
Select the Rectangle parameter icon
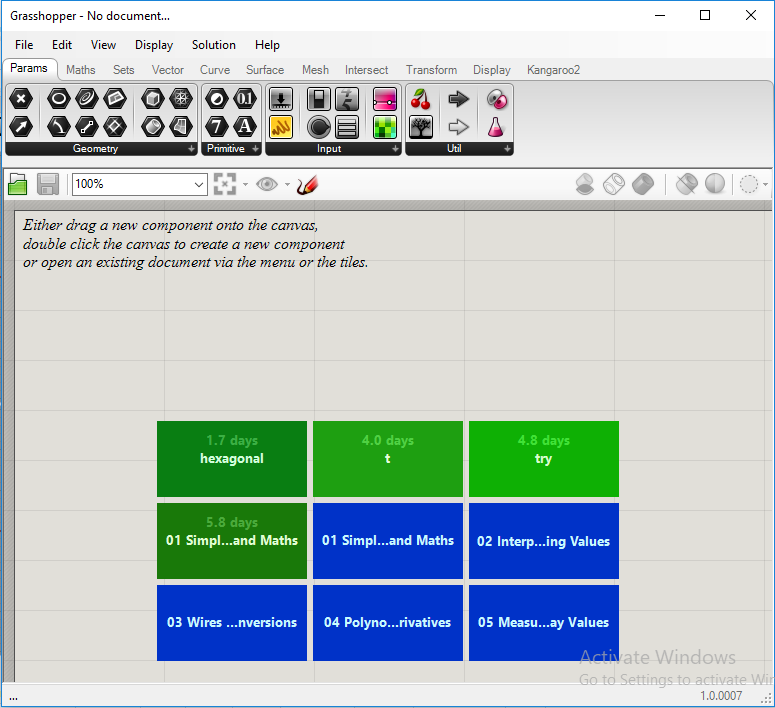coord(115,99)
